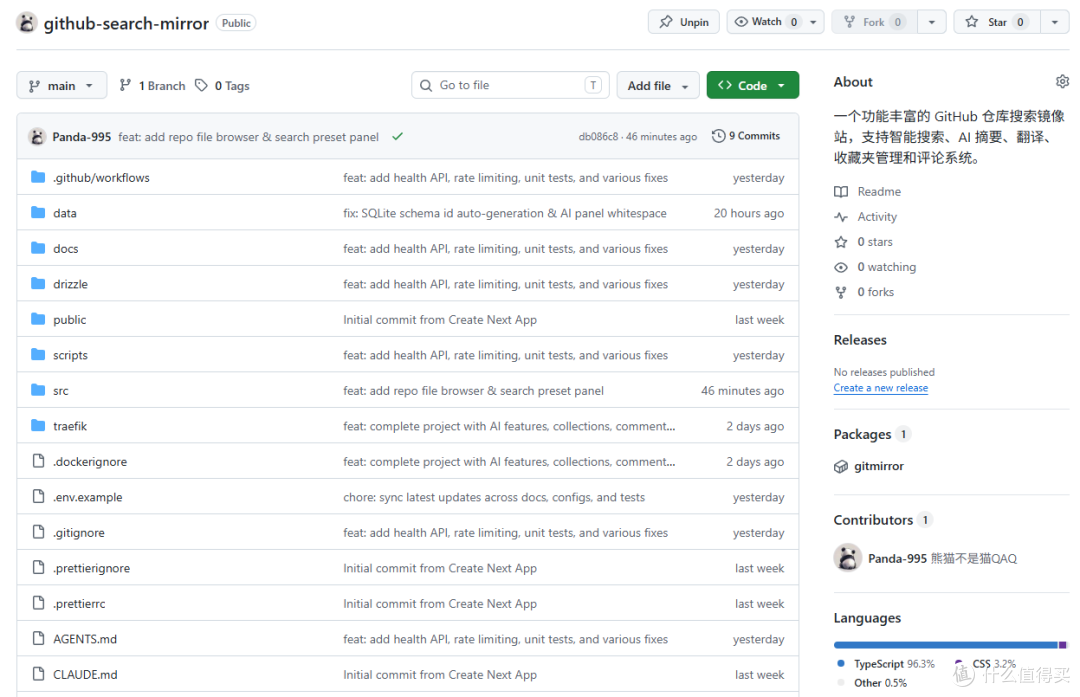Click the Panda-995 contributor avatar
This screenshot has width=1080, height=697.
pyautogui.click(x=848, y=558)
